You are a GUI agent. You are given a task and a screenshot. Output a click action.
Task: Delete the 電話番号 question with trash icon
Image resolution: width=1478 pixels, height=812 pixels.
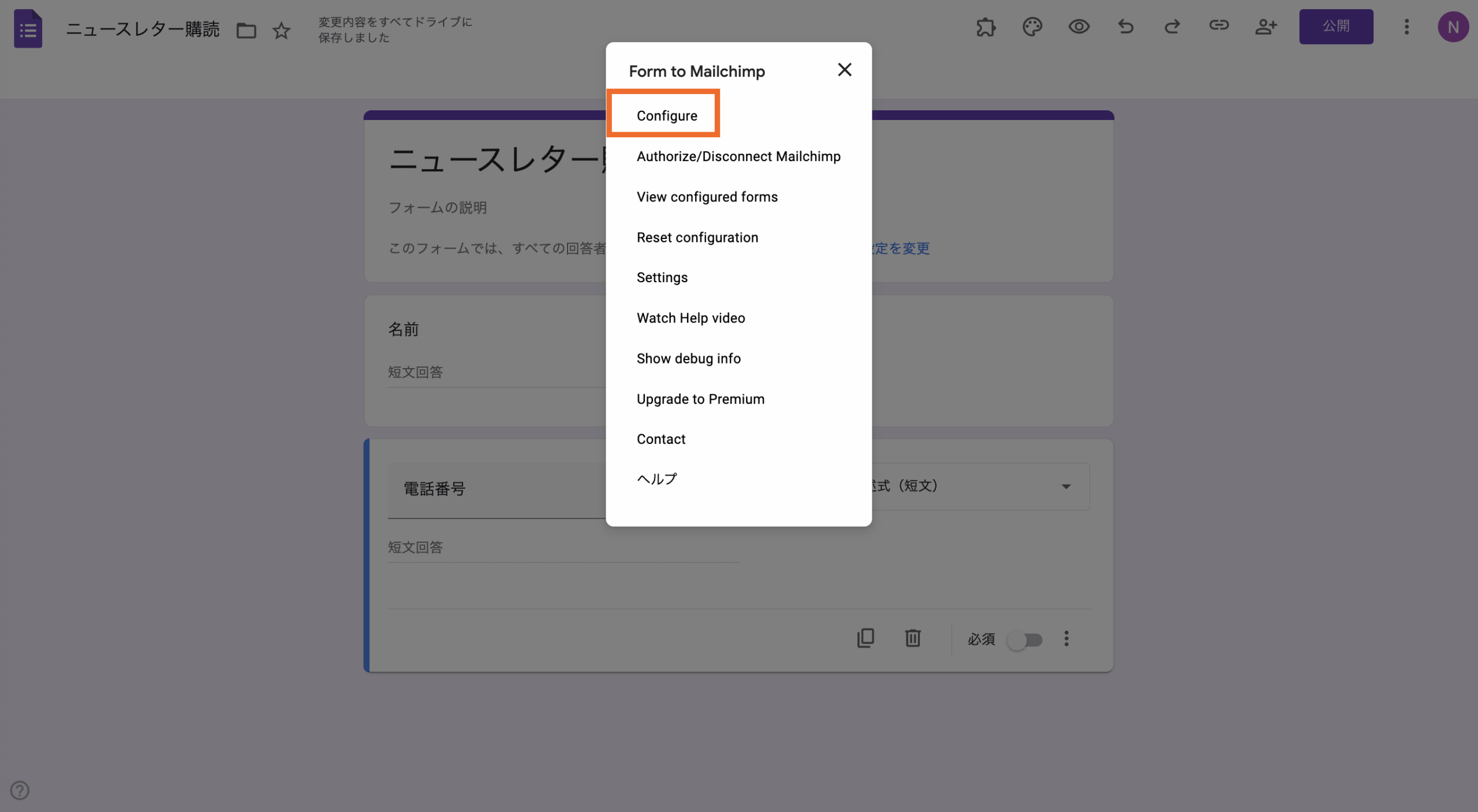(913, 638)
